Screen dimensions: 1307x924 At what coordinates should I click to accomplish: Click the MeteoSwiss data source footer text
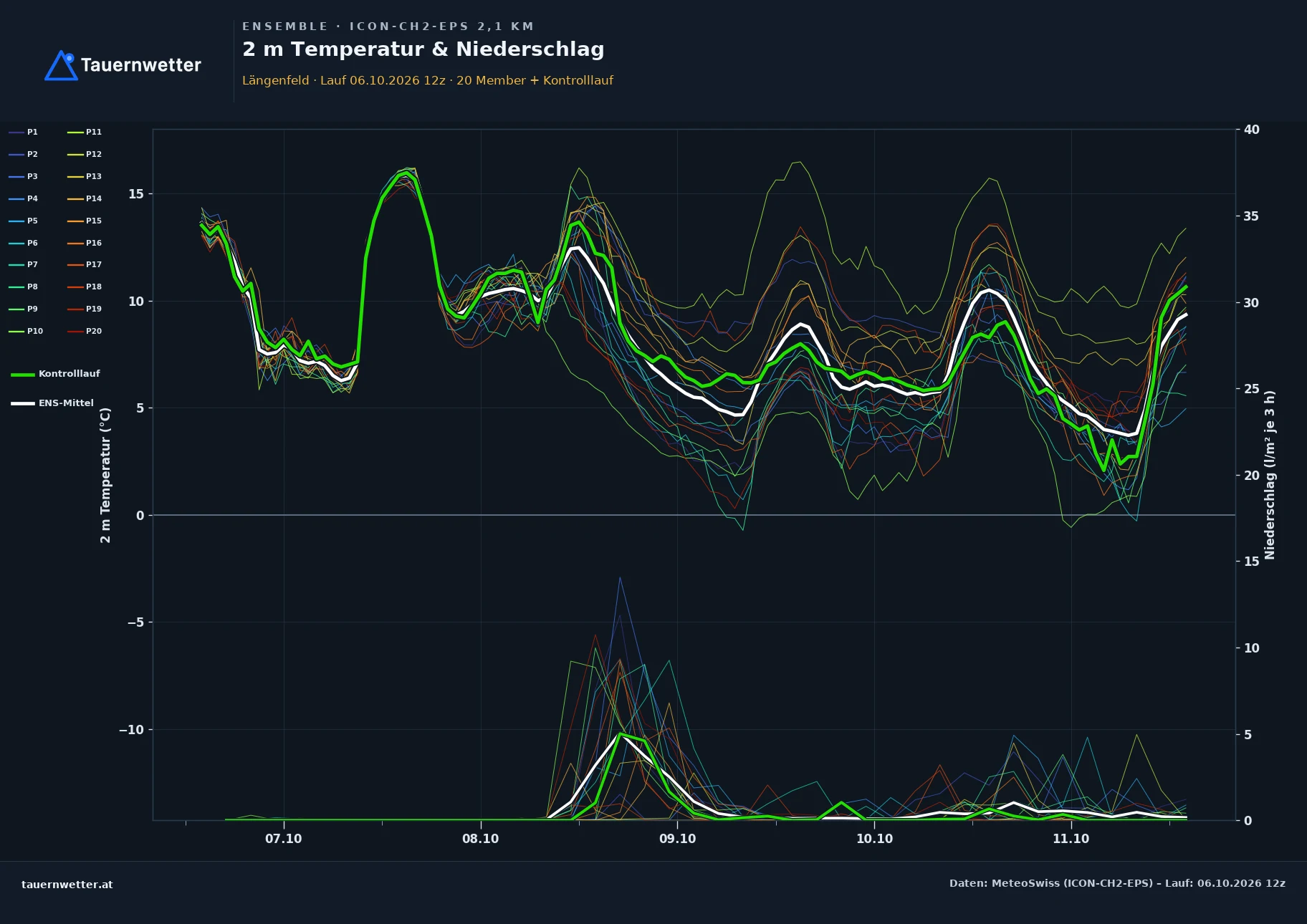coord(1117,883)
